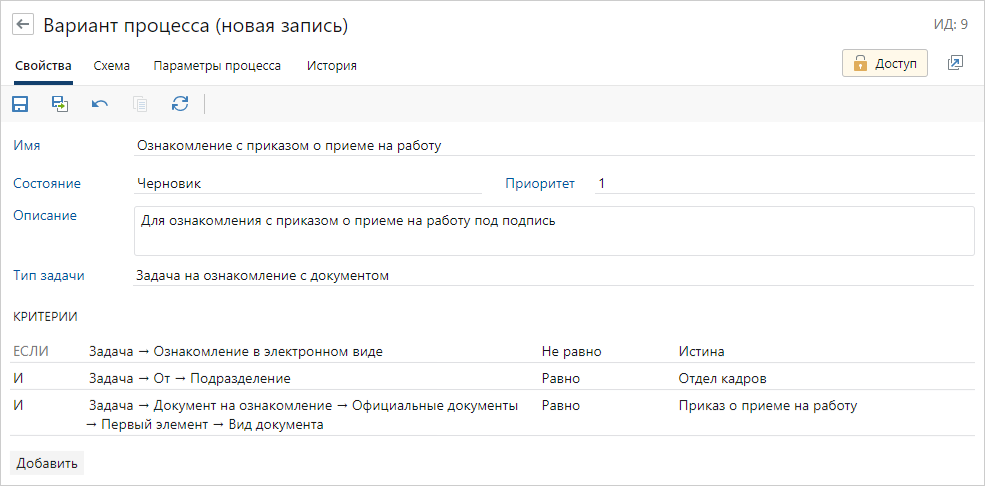Open the Тип задачи selection field
This screenshot has height=486, width=985.
point(553,275)
